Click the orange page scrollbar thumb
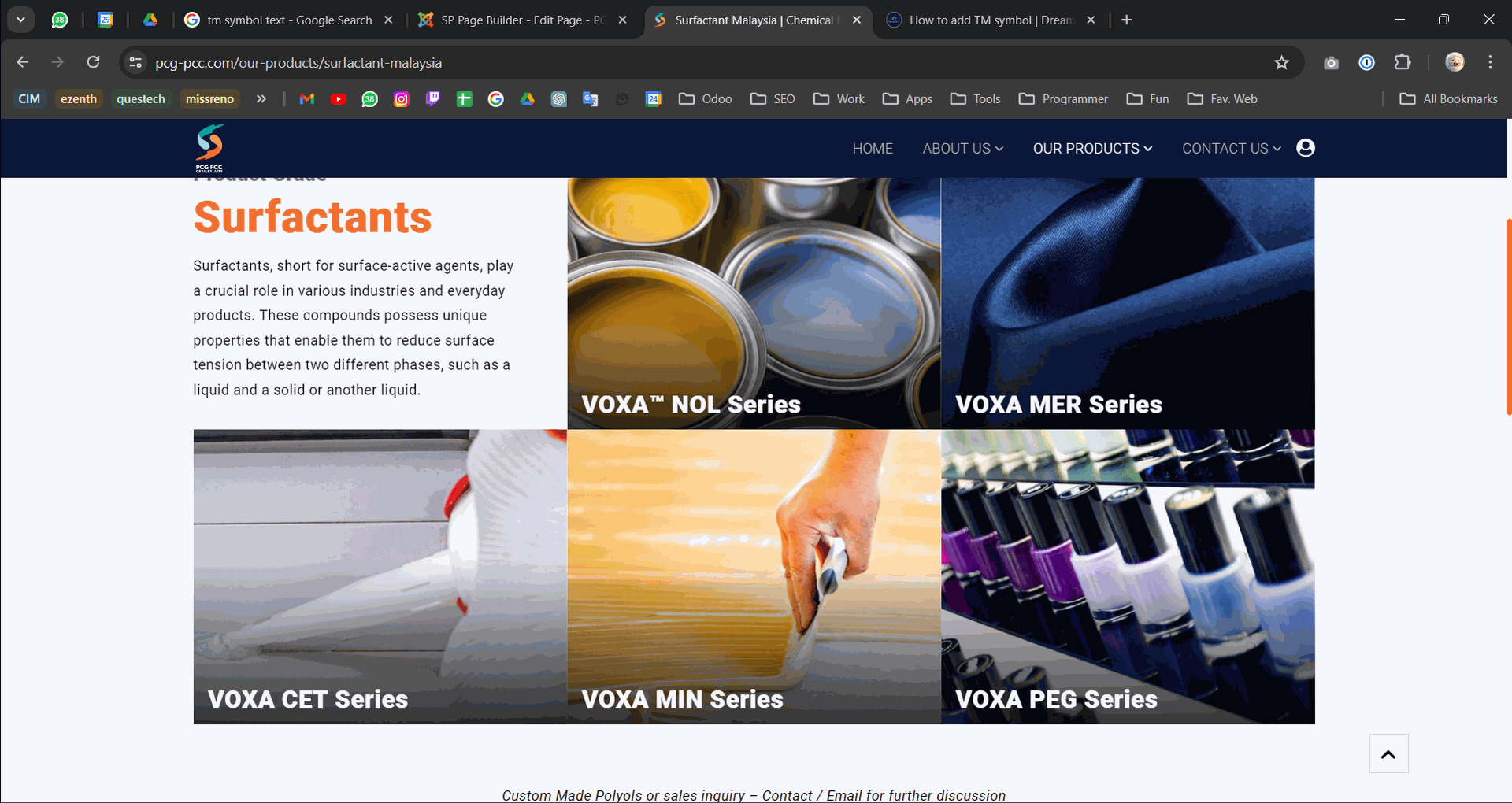Screen dimensions: 1512x803 point(1509,316)
